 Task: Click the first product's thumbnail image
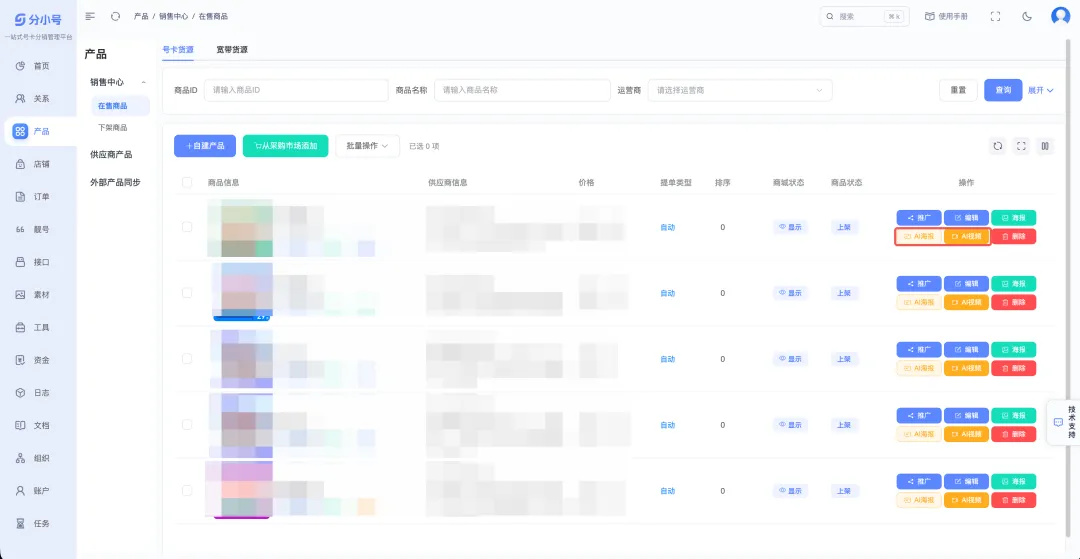(240, 228)
